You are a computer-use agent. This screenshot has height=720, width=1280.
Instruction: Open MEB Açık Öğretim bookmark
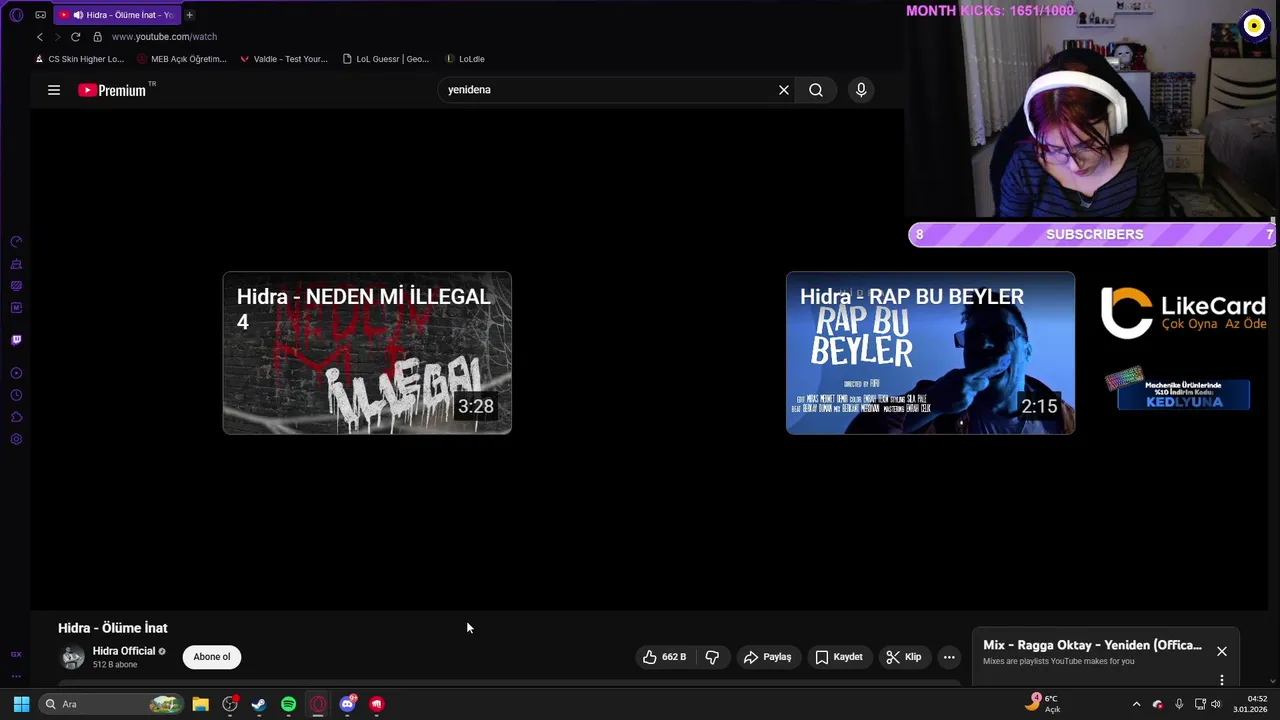click(x=182, y=59)
